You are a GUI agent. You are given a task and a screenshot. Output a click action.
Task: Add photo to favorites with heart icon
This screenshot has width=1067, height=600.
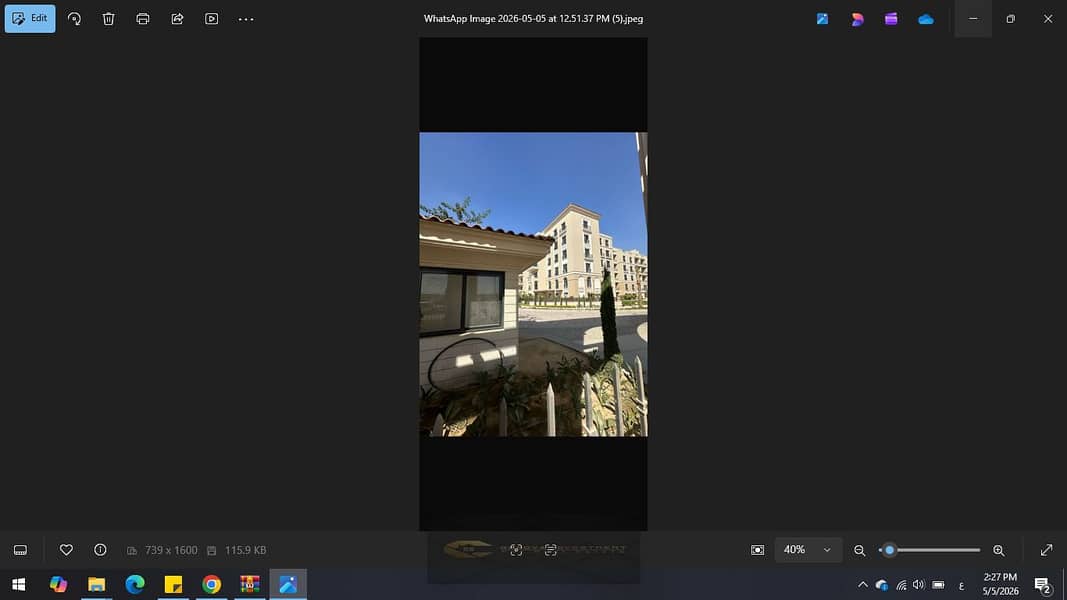tap(66, 550)
